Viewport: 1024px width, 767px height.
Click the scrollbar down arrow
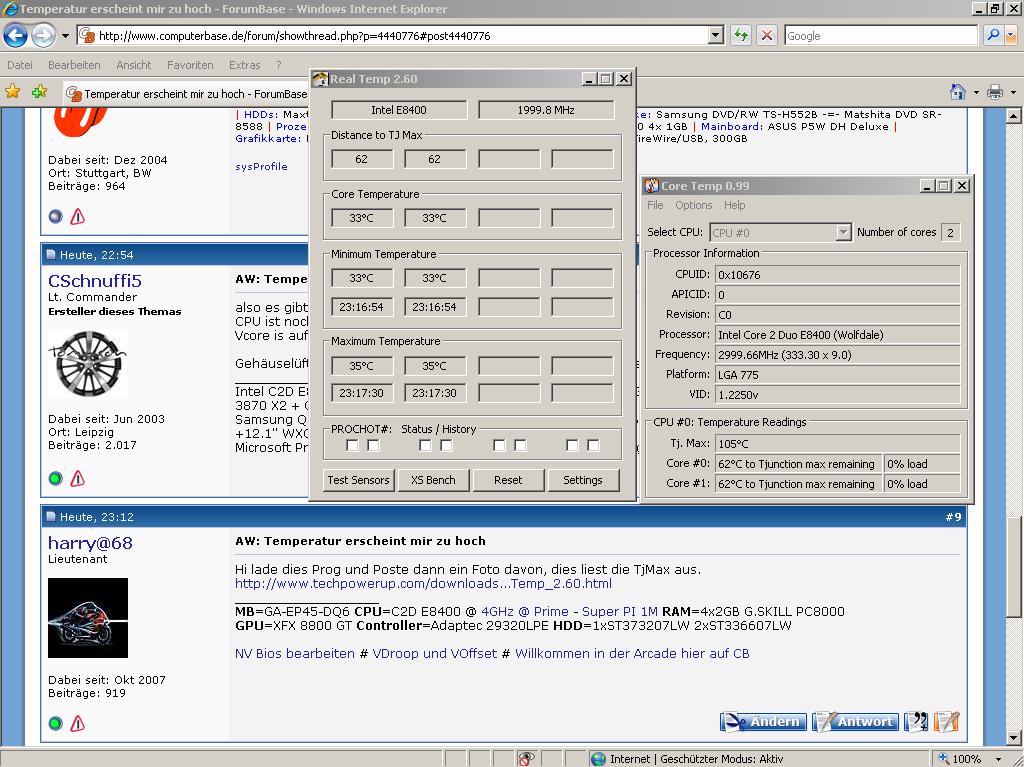tap(1013, 738)
